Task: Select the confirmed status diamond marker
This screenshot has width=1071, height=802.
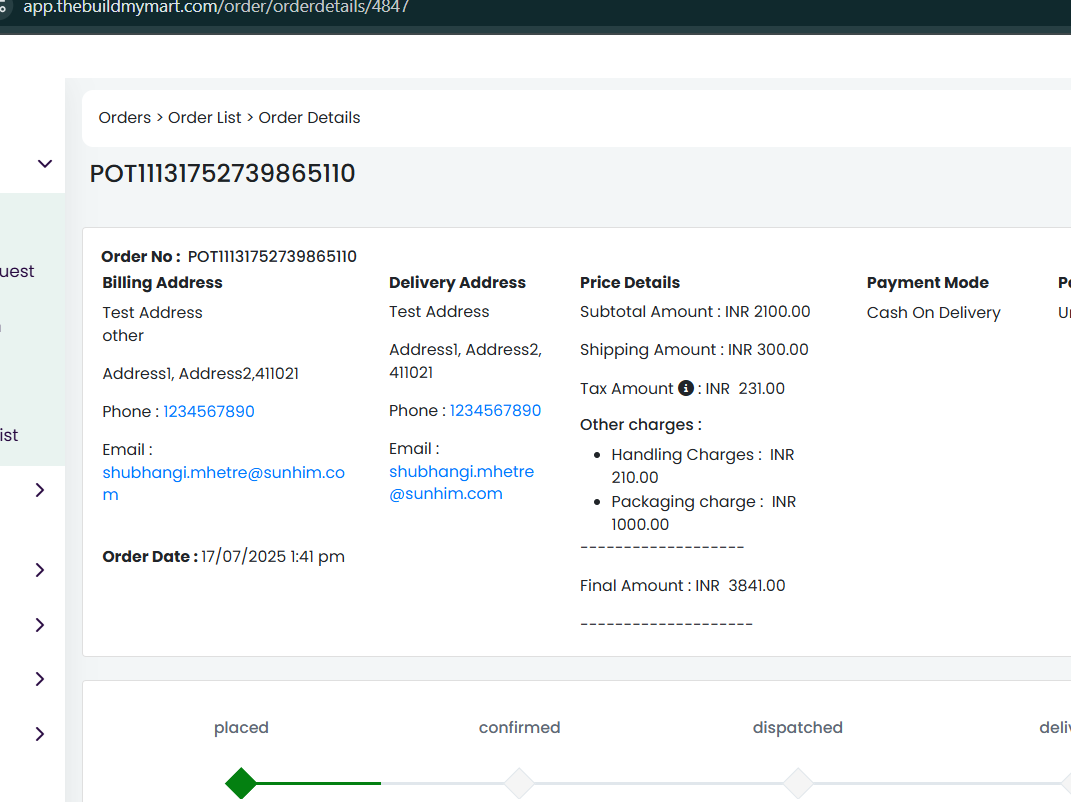Action: tap(519, 783)
